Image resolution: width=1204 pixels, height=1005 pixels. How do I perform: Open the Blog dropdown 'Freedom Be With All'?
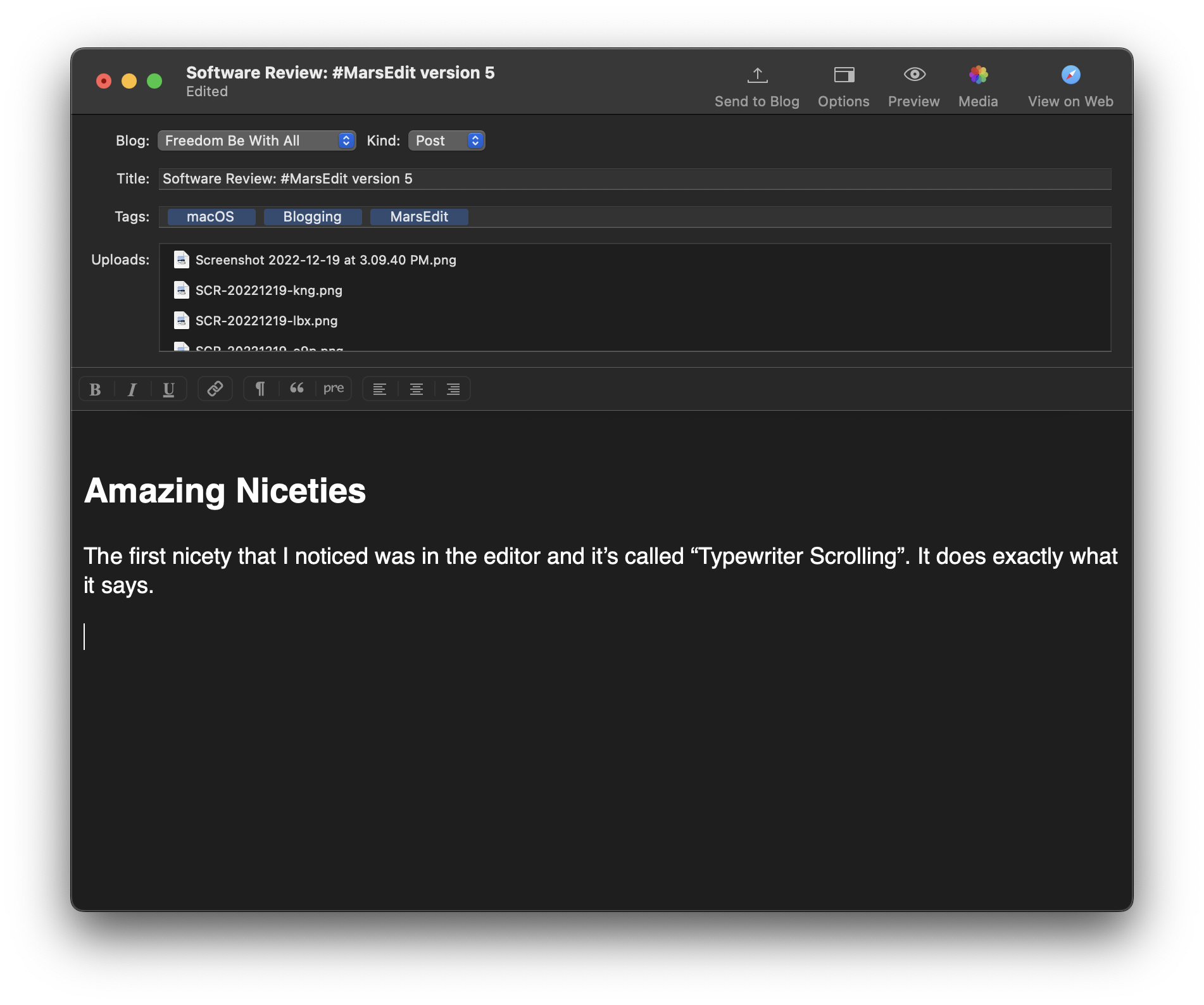click(x=256, y=140)
